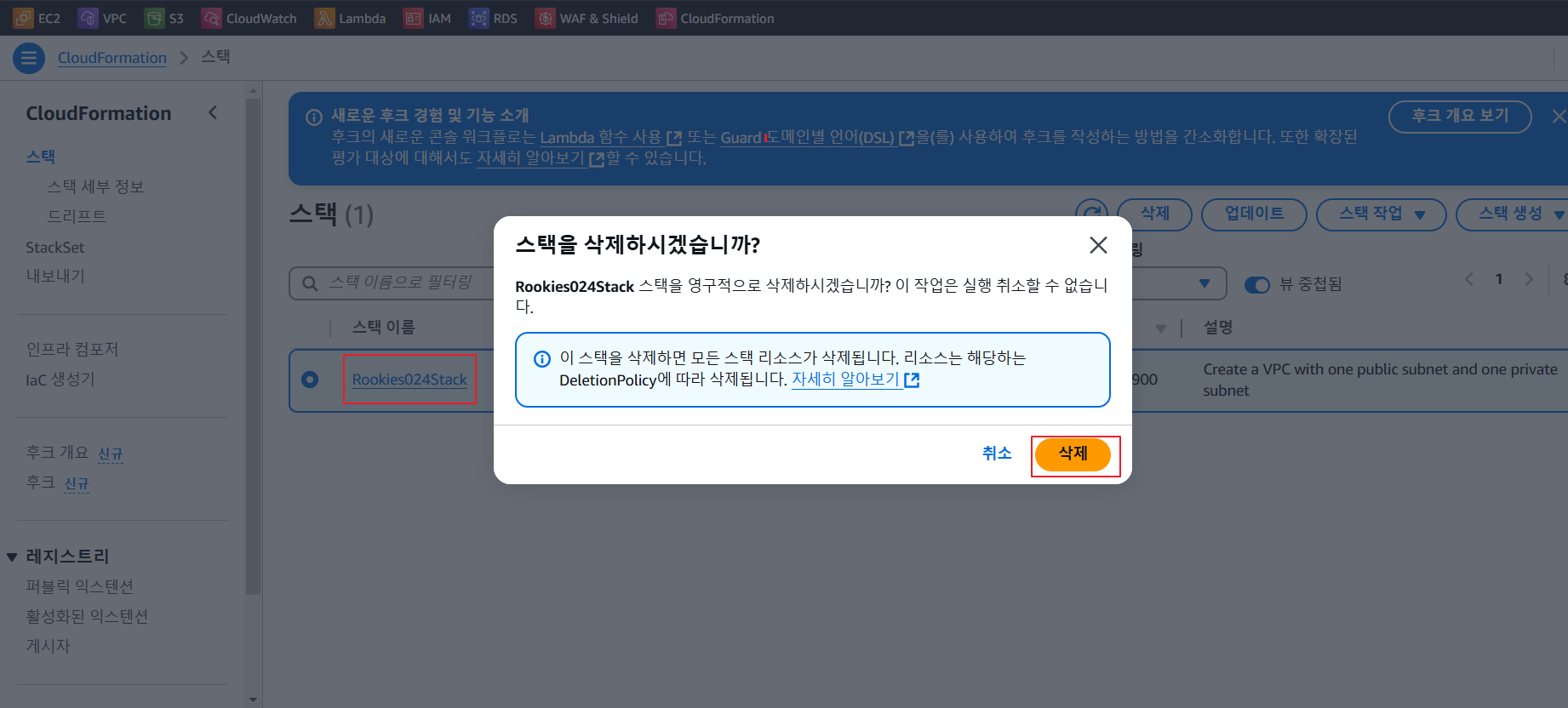Open 퍼블릭 익스텐션 in sidebar
Screen dimensions: 1568x708
[x=79, y=586]
